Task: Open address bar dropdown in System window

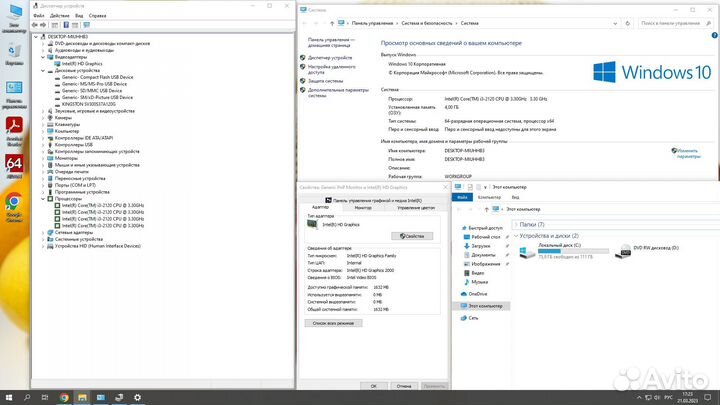Action: point(615,23)
